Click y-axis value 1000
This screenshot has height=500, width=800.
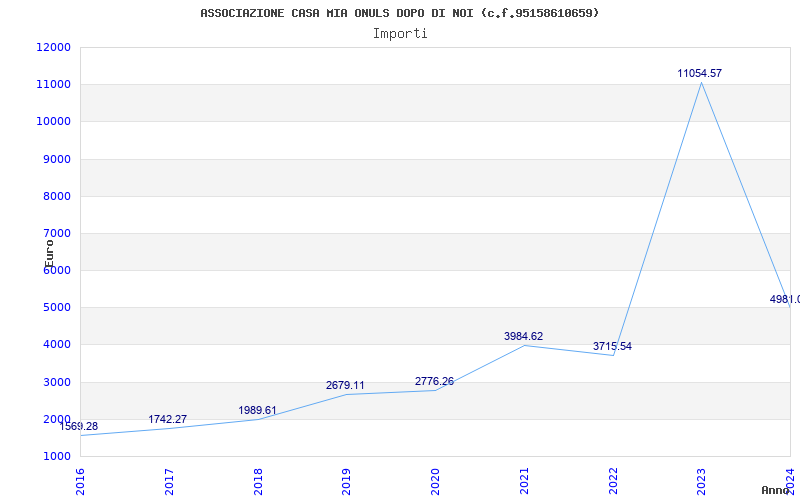pos(56,457)
